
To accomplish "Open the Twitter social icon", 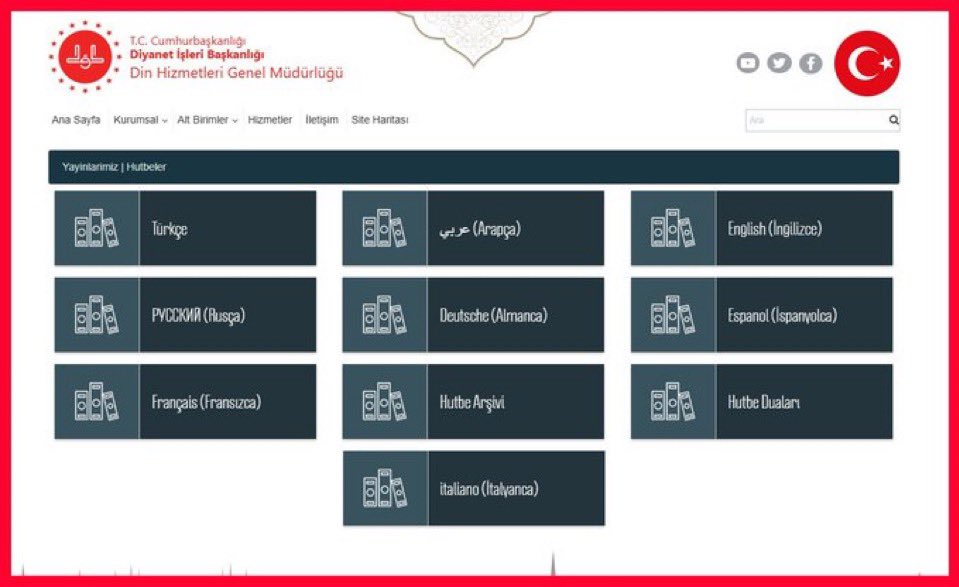I will 779,63.
